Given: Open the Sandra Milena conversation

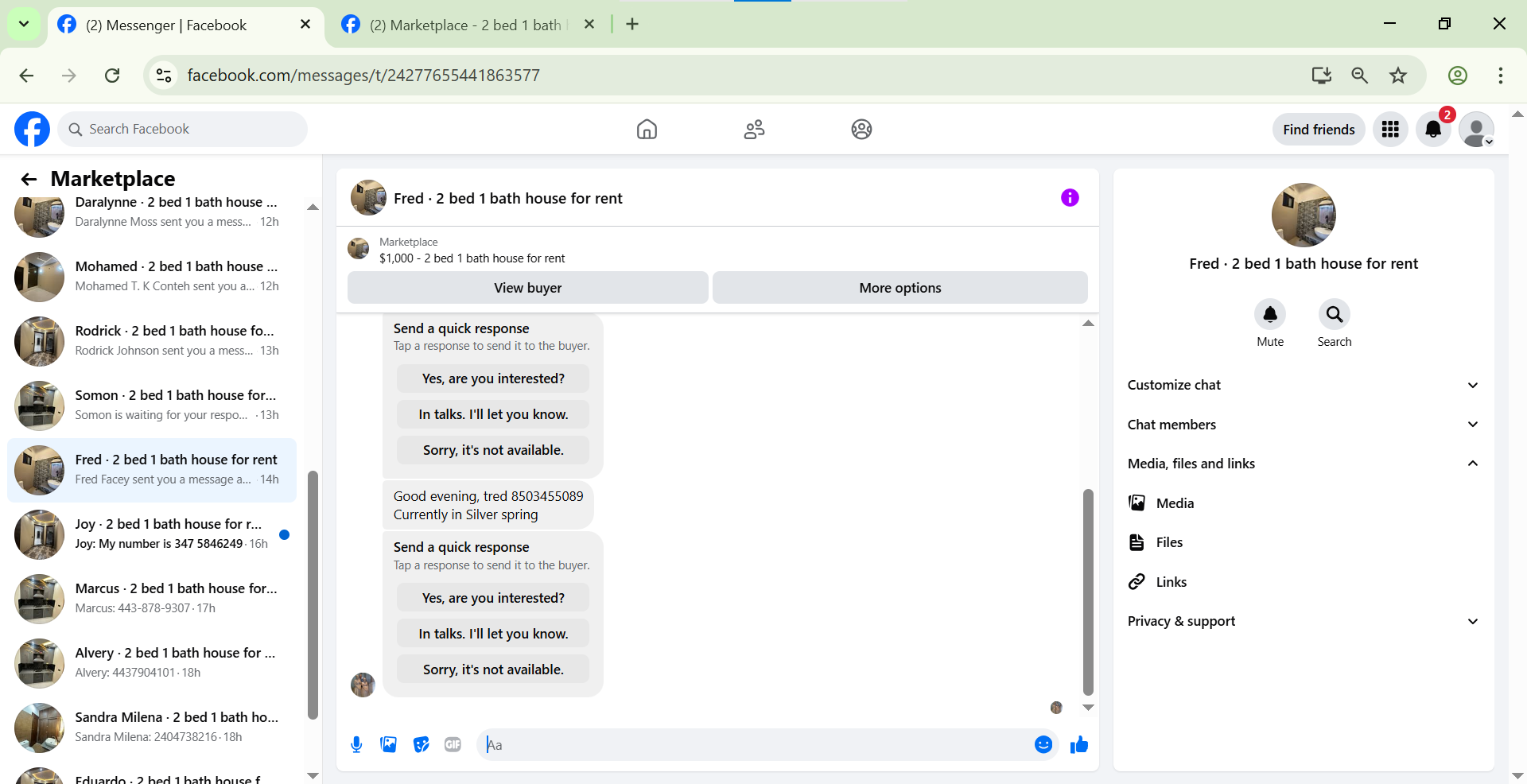Looking at the screenshot, I should click(152, 728).
